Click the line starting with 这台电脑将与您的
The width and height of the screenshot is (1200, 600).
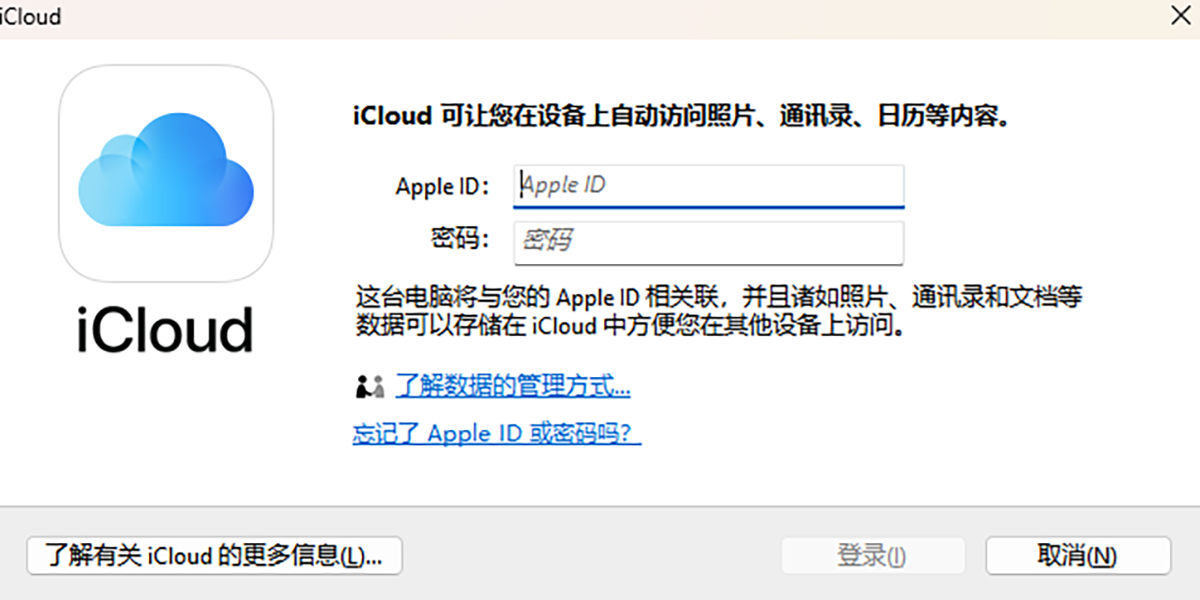(x=719, y=298)
